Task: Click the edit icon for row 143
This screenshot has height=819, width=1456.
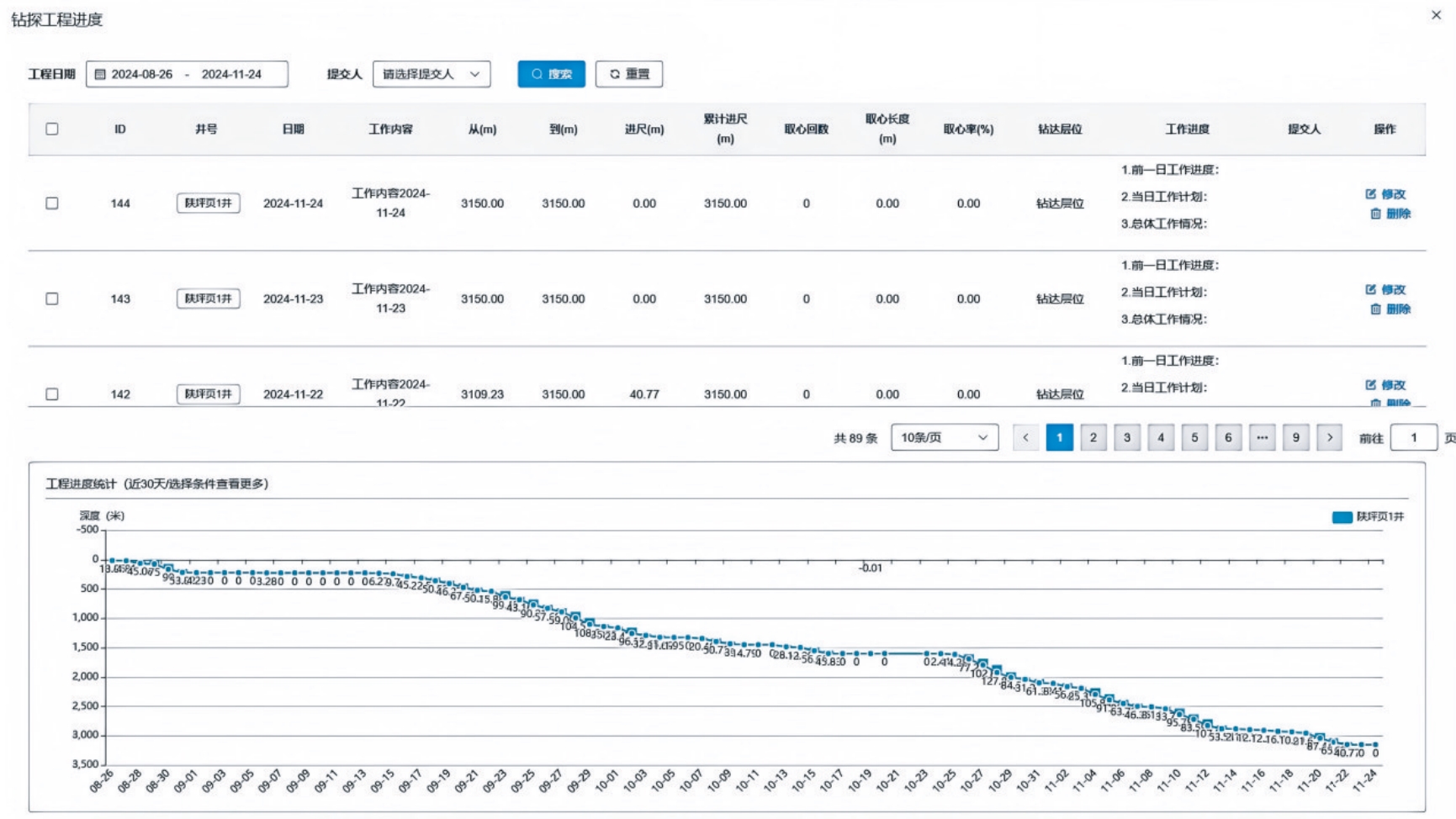Action: coord(1371,289)
